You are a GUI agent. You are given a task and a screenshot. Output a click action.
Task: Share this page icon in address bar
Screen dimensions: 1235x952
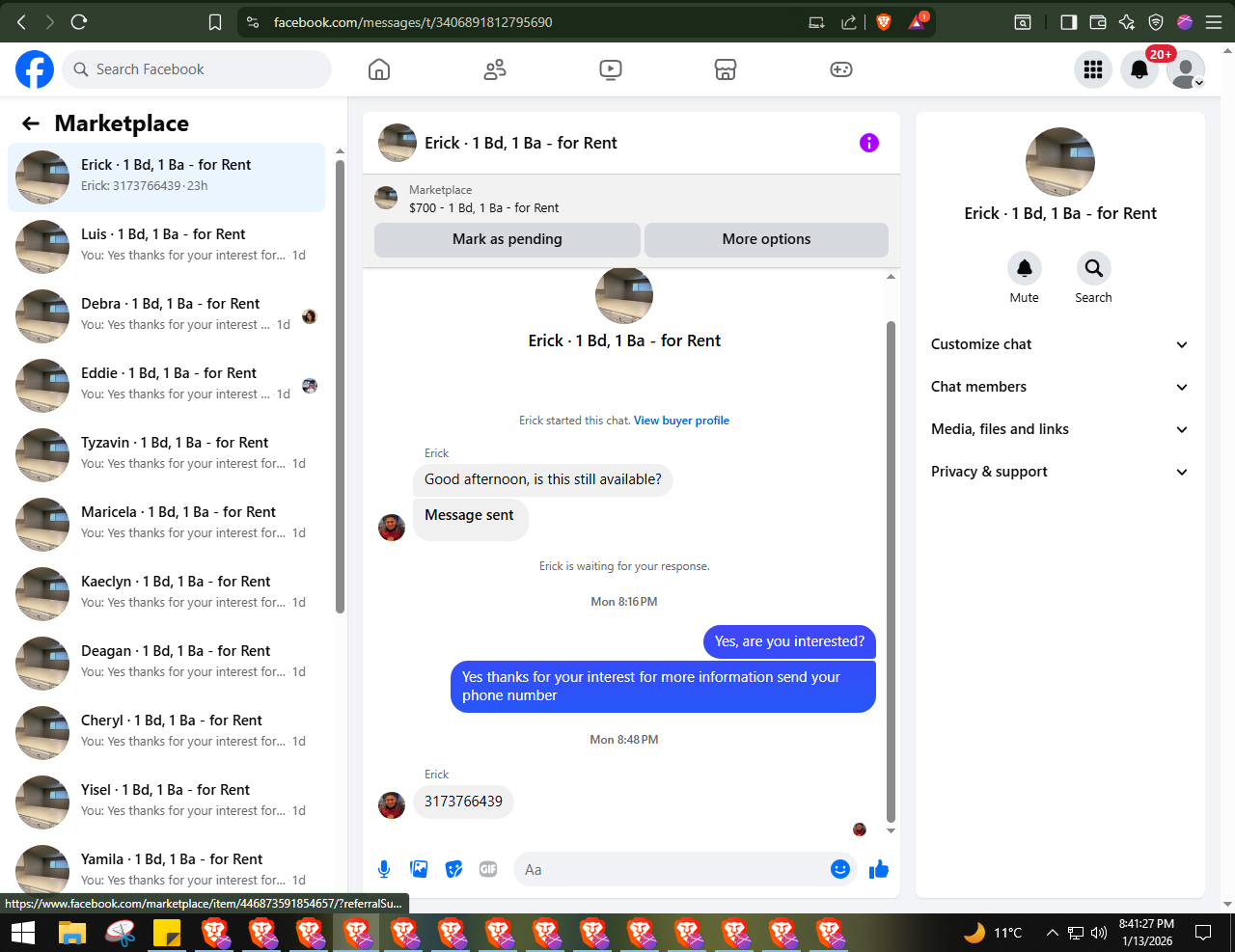[x=849, y=22]
